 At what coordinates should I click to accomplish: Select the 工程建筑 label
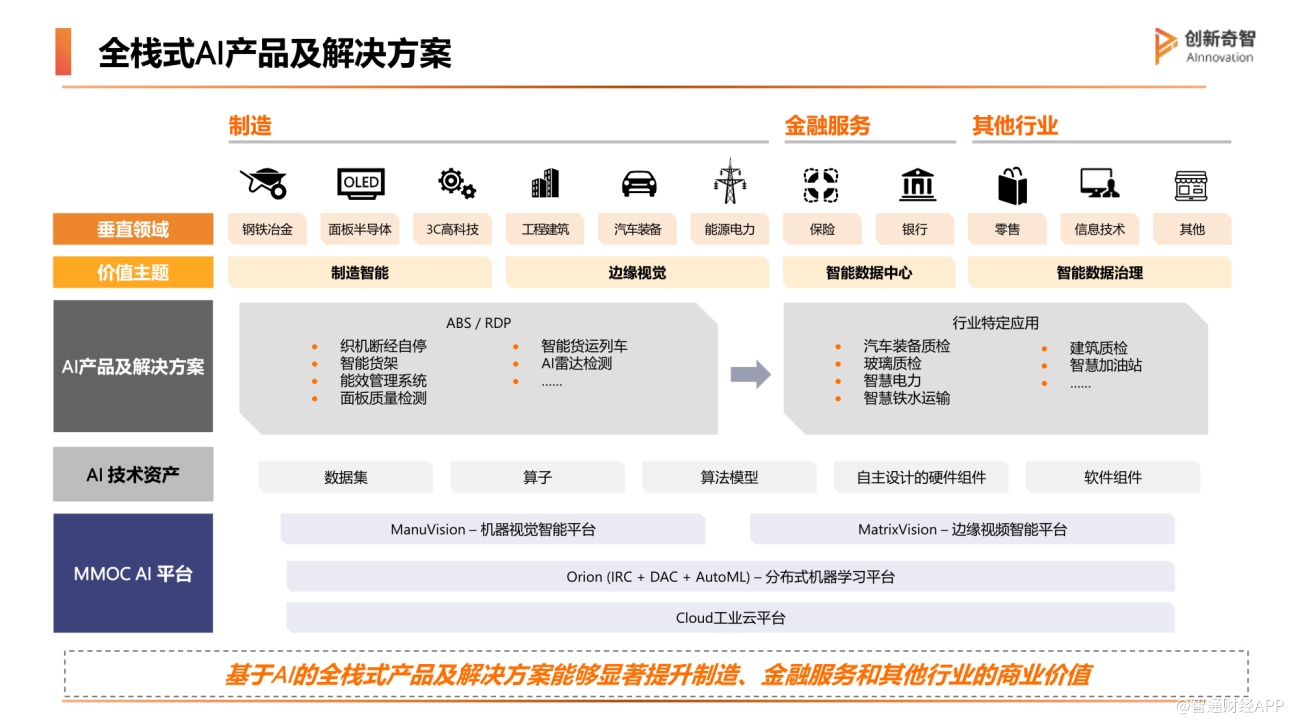pos(545,229)
